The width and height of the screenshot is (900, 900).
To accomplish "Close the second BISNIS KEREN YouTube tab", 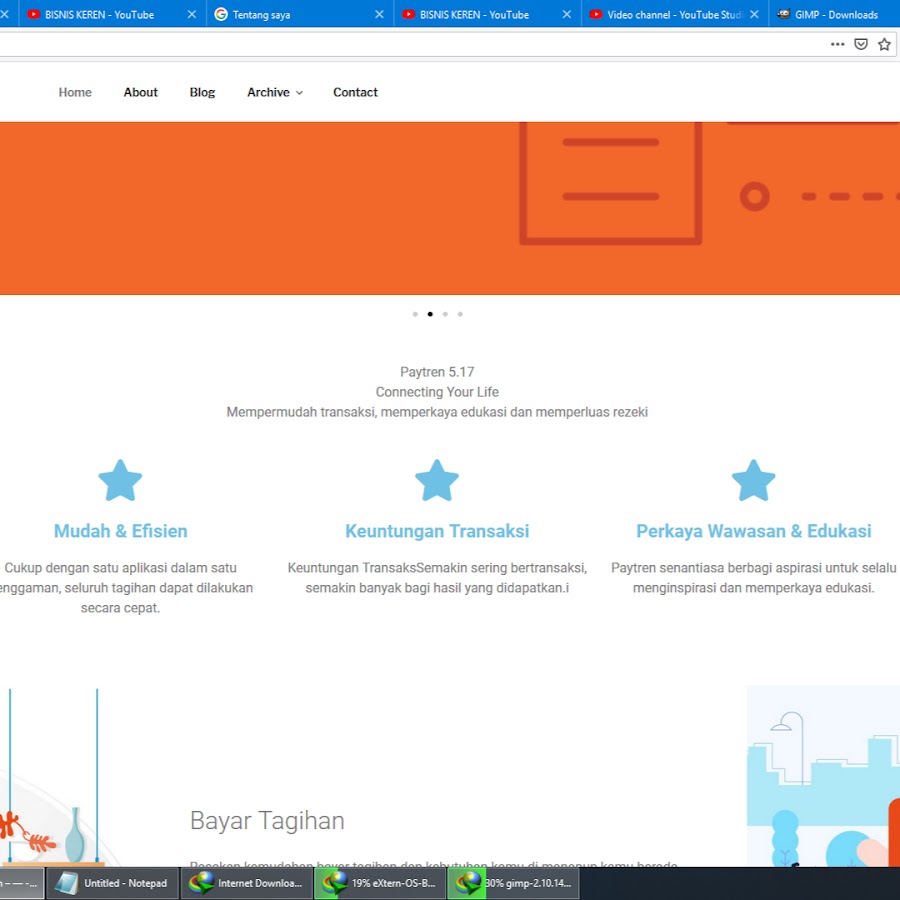I will (x=567, y=14).
